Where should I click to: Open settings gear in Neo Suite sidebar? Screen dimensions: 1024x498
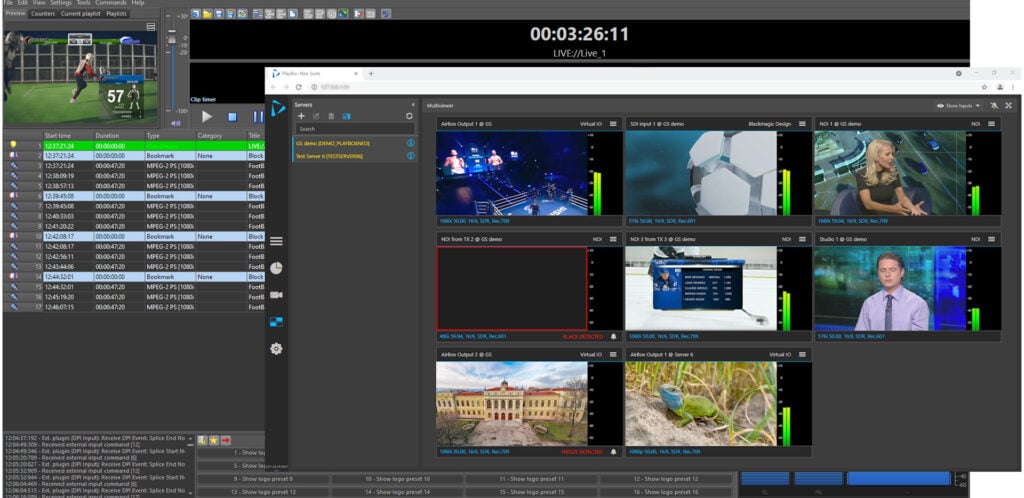(276, 349)
